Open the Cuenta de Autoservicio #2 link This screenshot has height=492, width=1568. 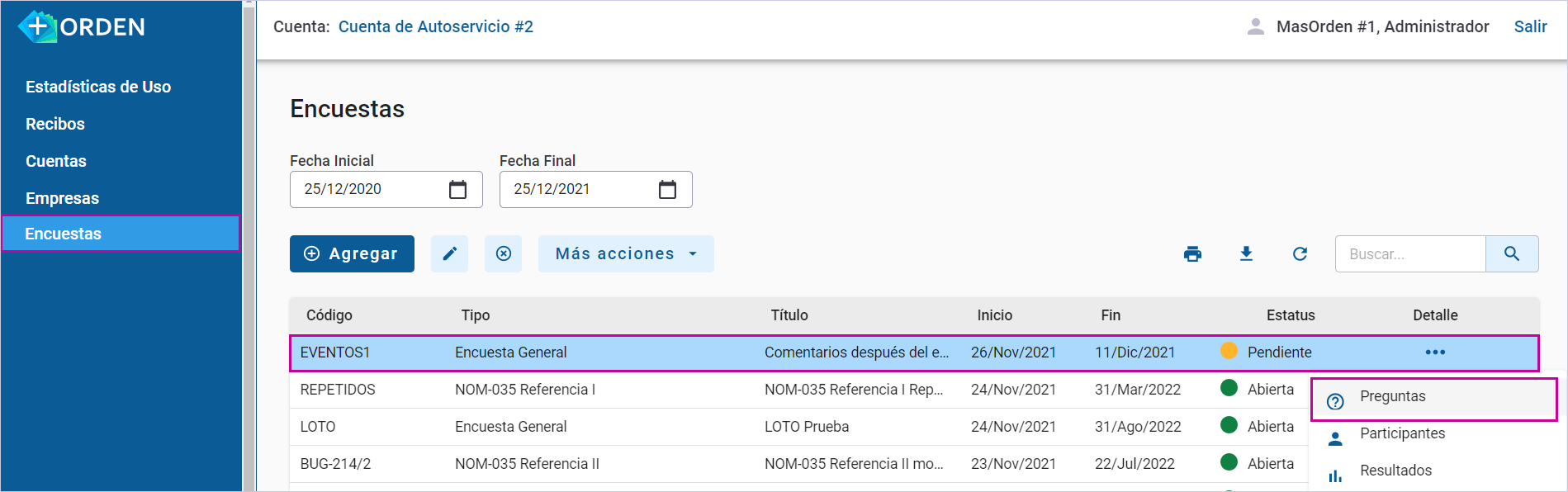pos(435,27)
